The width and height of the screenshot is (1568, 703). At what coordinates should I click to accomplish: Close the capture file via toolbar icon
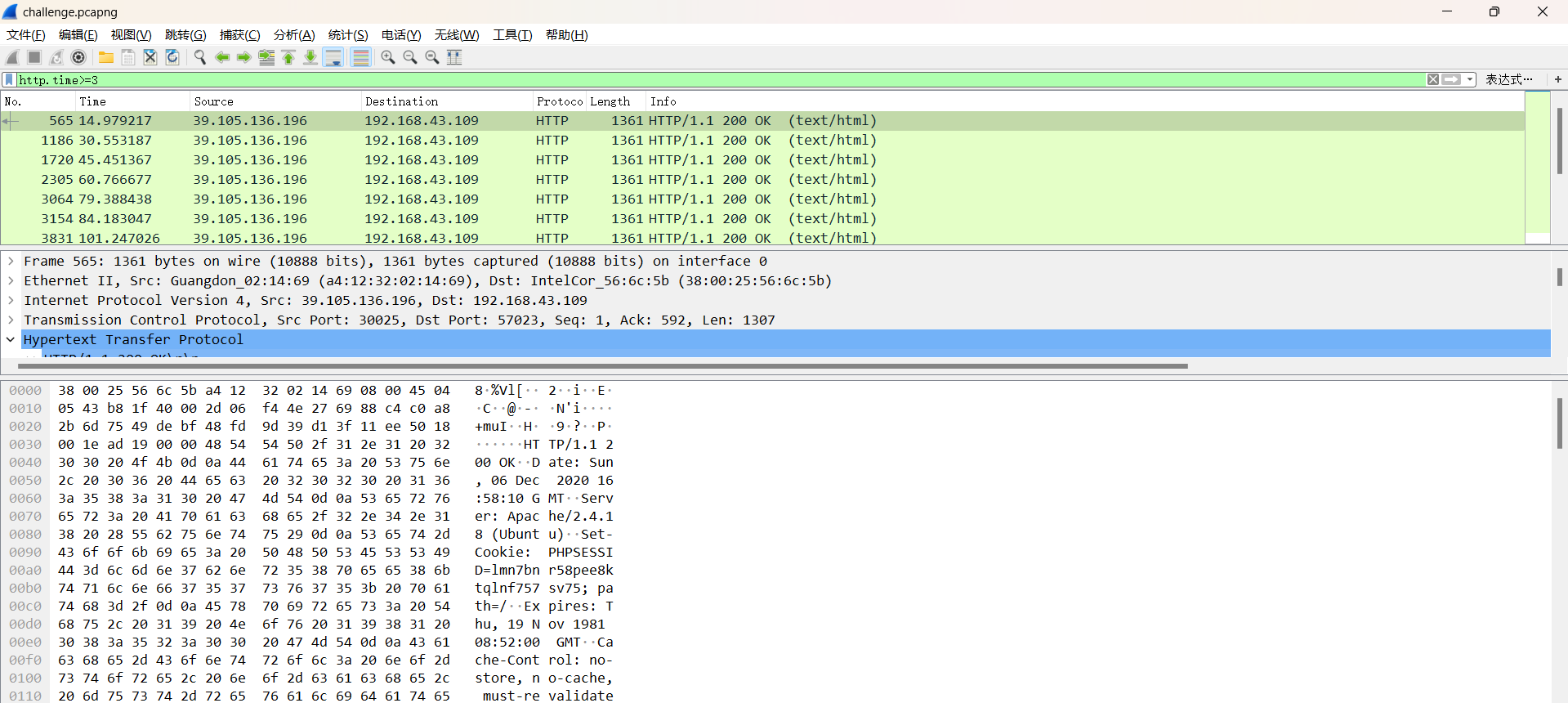coord(150,57)
